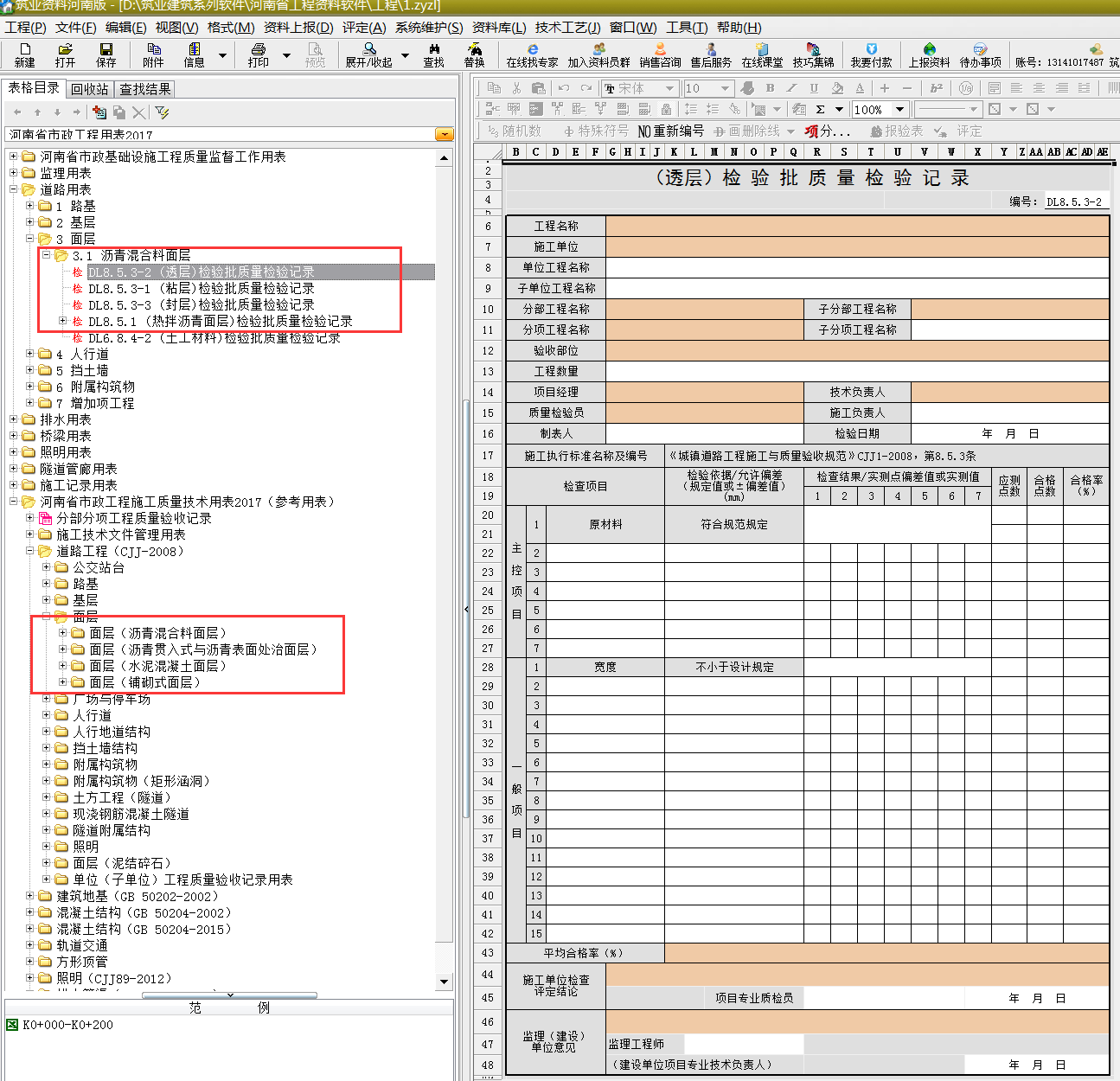Screen dimensions: 1120x1081
Task: Collapse the 道路用表 tree node
Action: pos(13,189)
